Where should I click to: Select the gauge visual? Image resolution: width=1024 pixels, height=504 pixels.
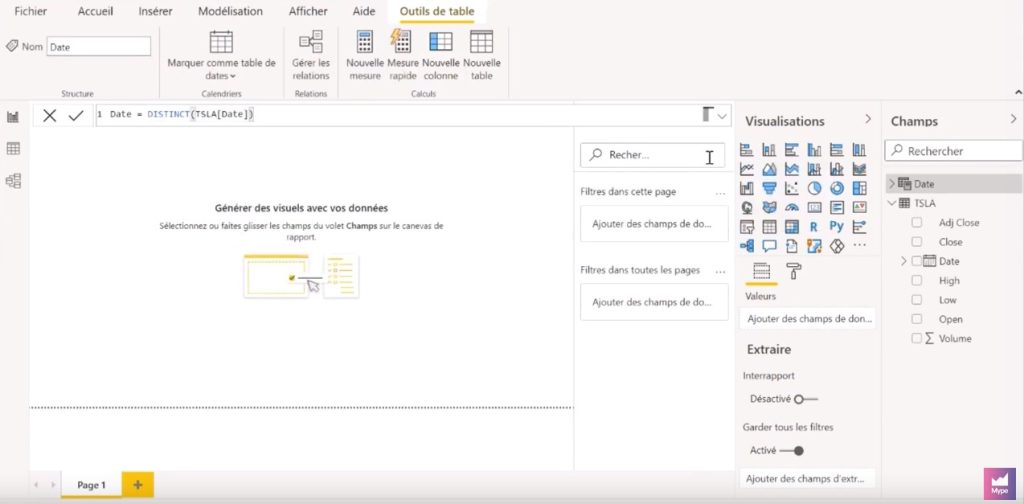pos(792,208)
